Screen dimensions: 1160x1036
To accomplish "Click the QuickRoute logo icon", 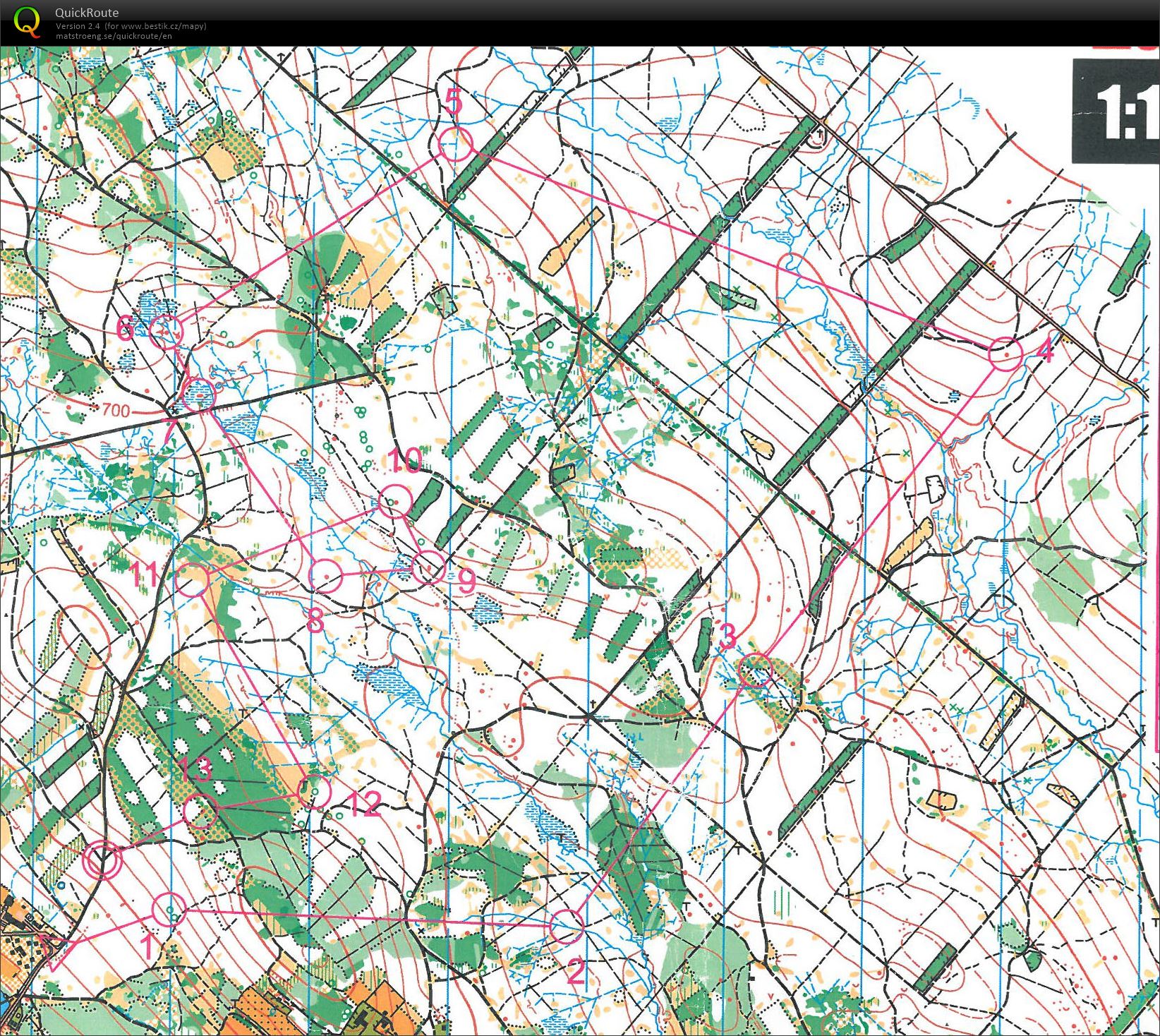I will (x=28, y=21).
